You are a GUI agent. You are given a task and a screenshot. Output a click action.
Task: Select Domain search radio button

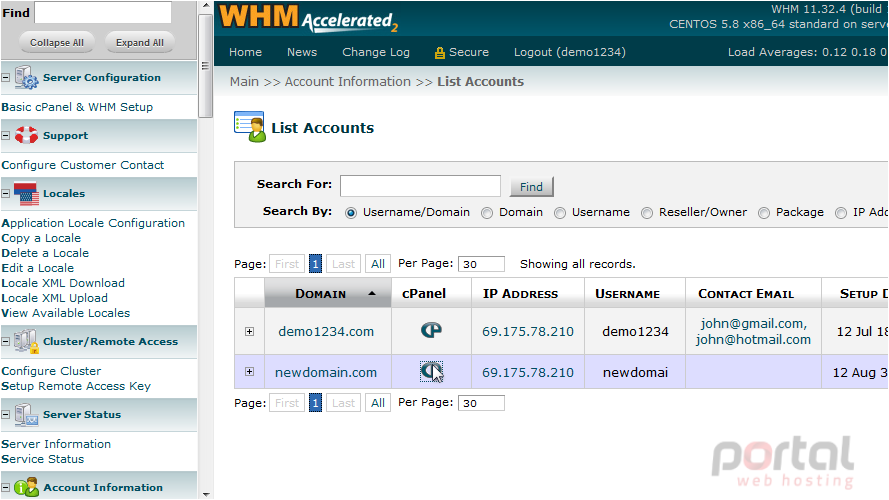pos(486,213)
